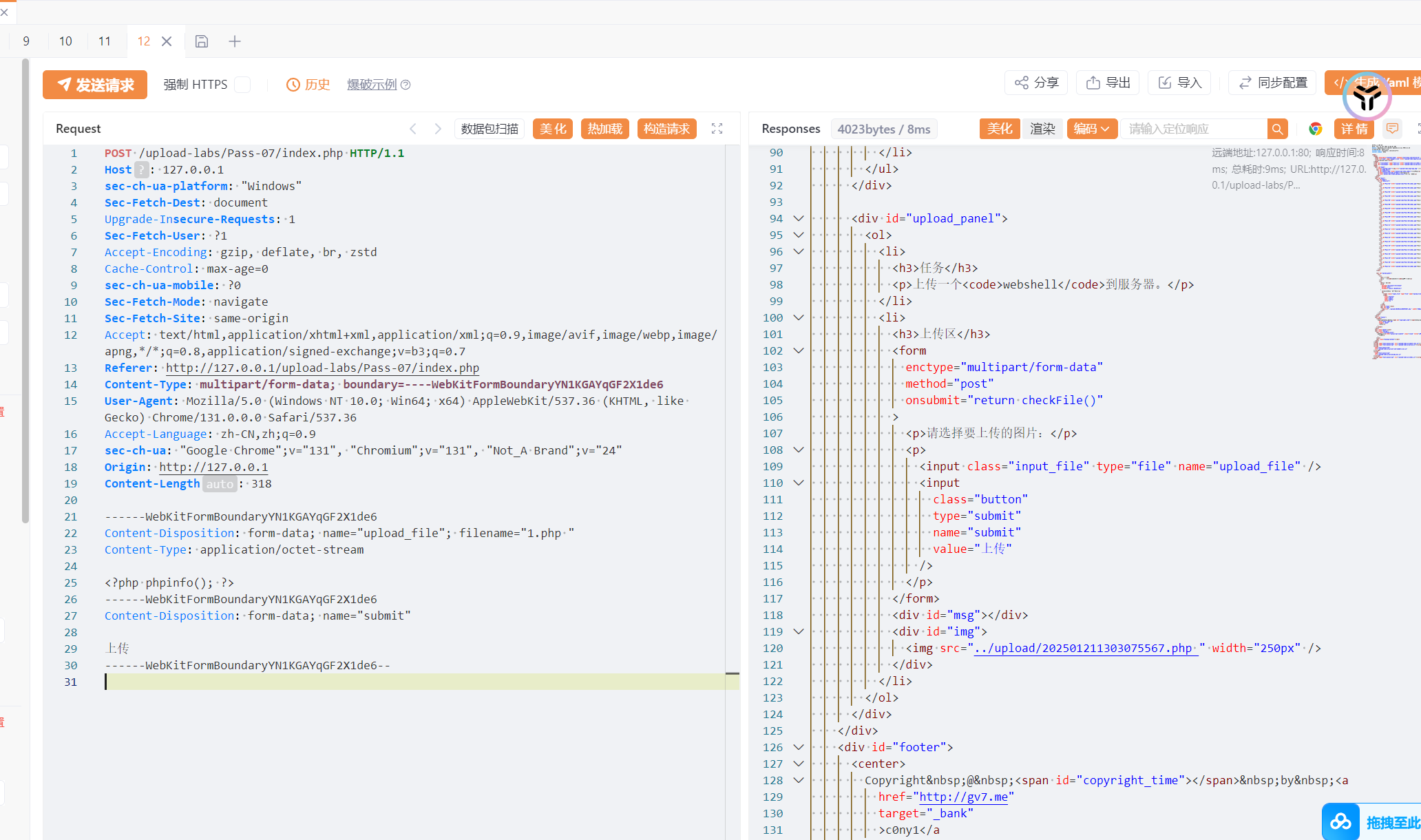1421x840 pixels.
Task: Switch to tab 10
Action: [x=65, y=41]
